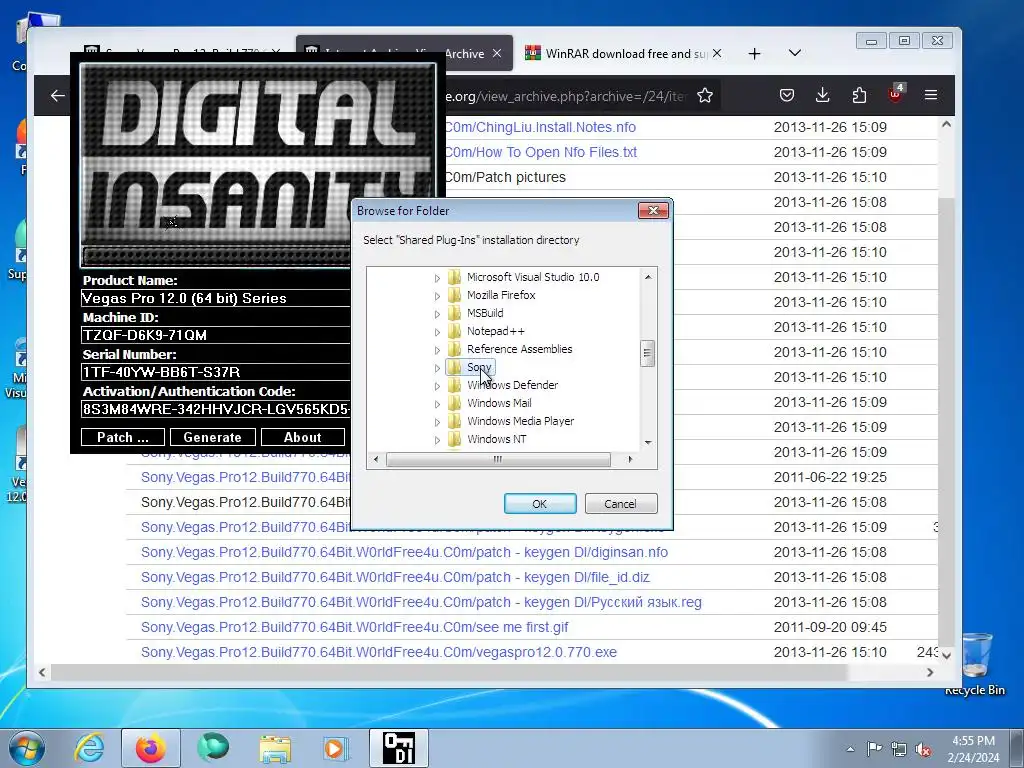Click the uBlock Origin shield icon
The width and height of the screenshot is (1024, 768).
895,95
